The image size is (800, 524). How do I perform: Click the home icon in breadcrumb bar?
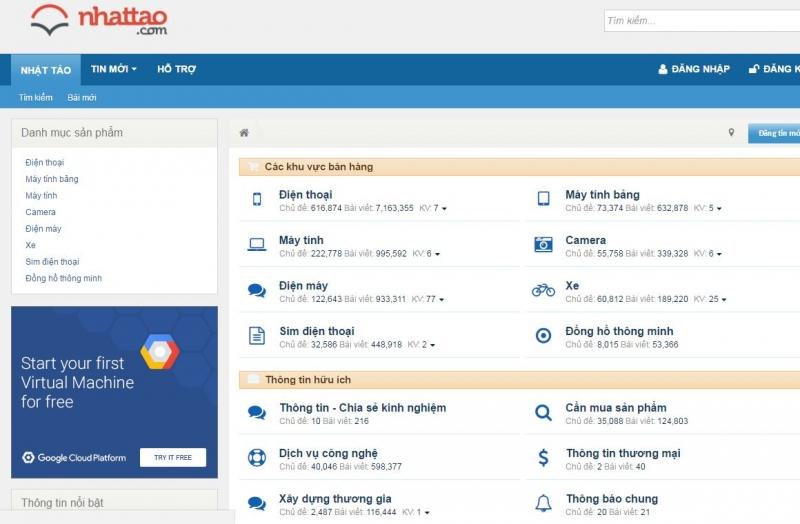[x=244, y=133]
